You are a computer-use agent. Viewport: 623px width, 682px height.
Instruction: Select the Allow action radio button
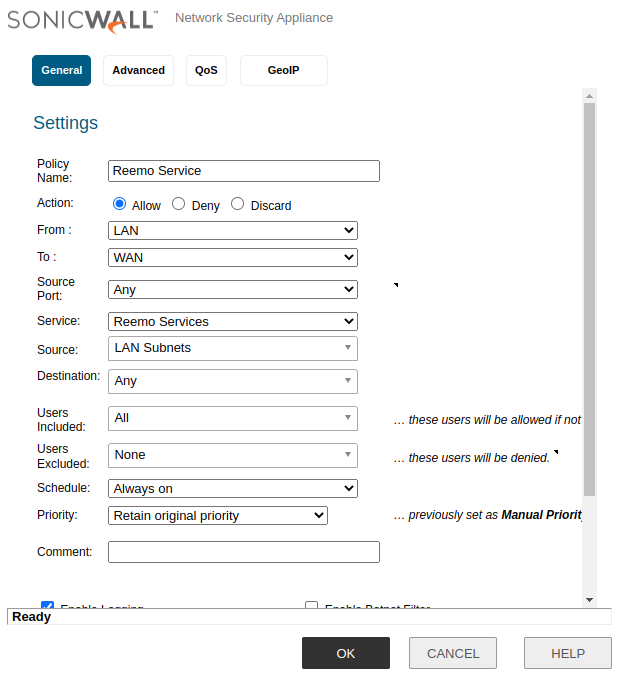120,204
